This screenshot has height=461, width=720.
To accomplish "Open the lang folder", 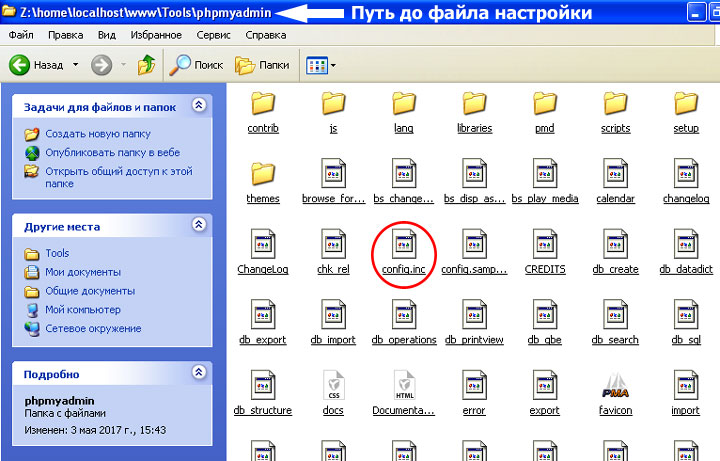I will pyautogui.click(x=404, y=112).
